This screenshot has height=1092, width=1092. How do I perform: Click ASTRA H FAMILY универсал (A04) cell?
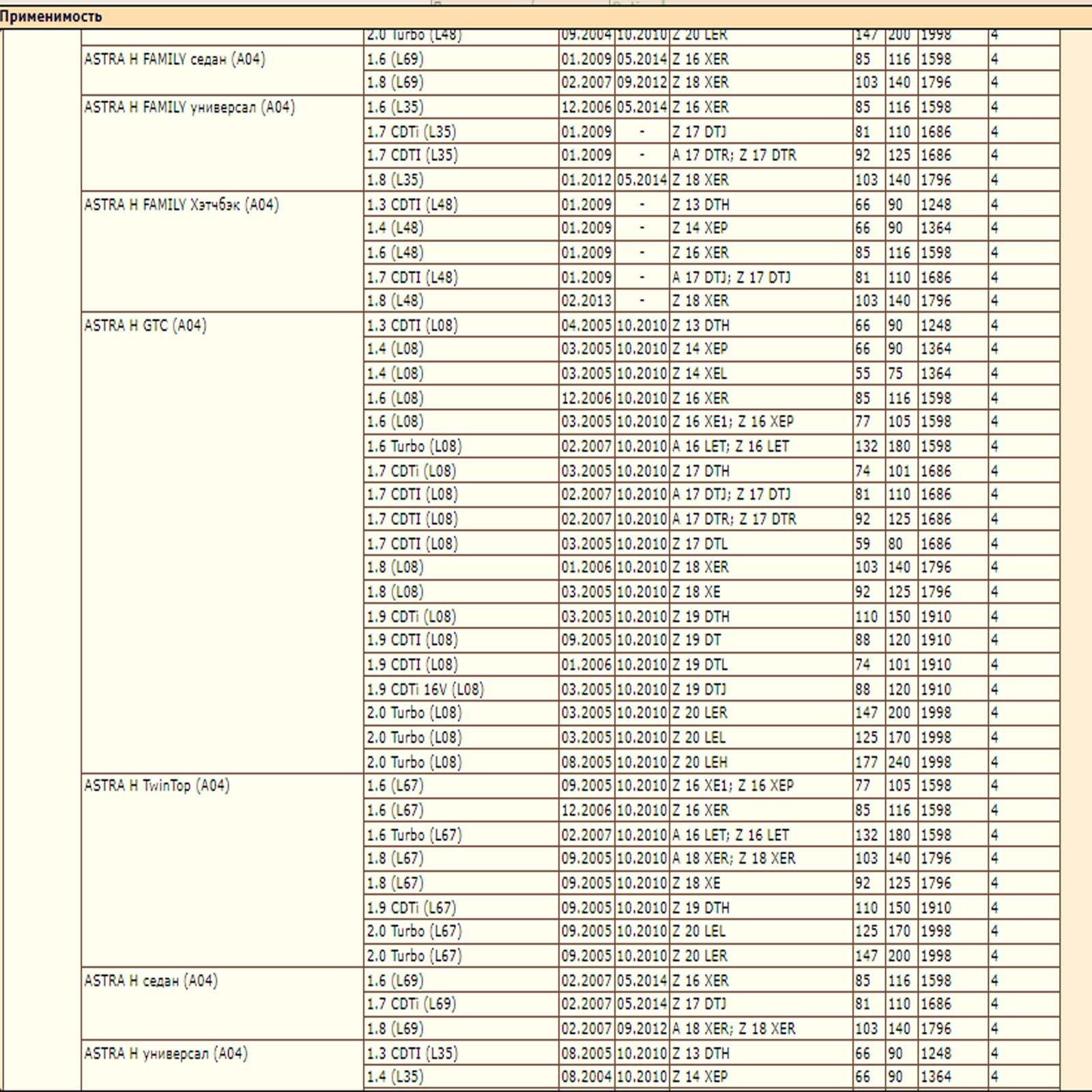(222, 143)
